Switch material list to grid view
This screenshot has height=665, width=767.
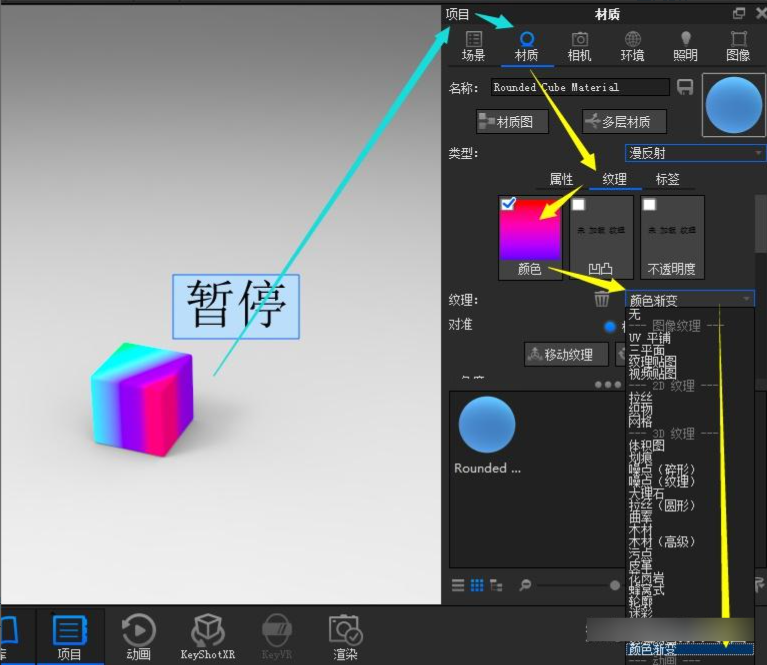tap(477, 585)
